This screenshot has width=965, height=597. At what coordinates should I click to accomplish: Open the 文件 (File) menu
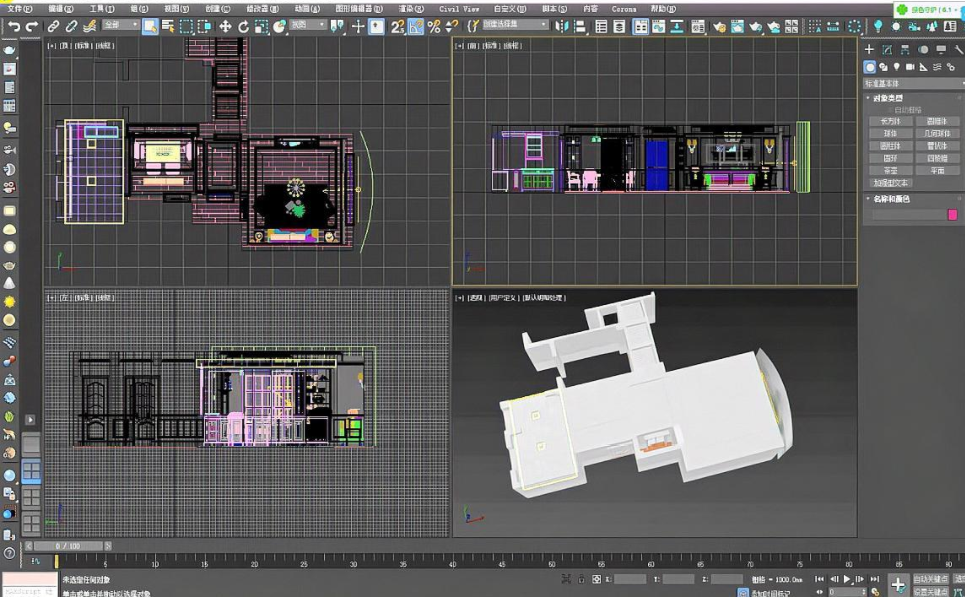coord(19,8)
